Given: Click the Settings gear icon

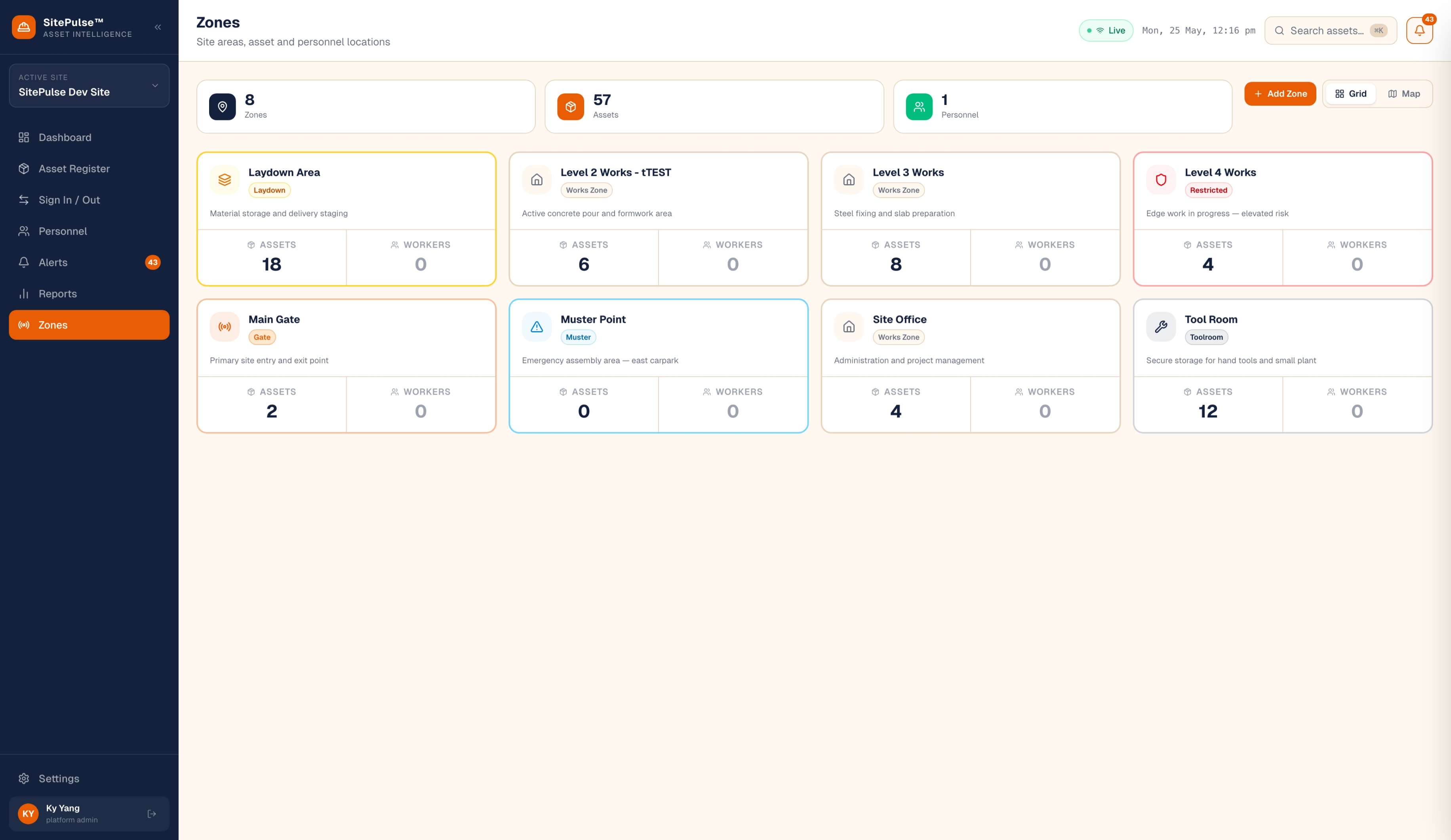Looking at the screenshot, I should pos(24,778).
